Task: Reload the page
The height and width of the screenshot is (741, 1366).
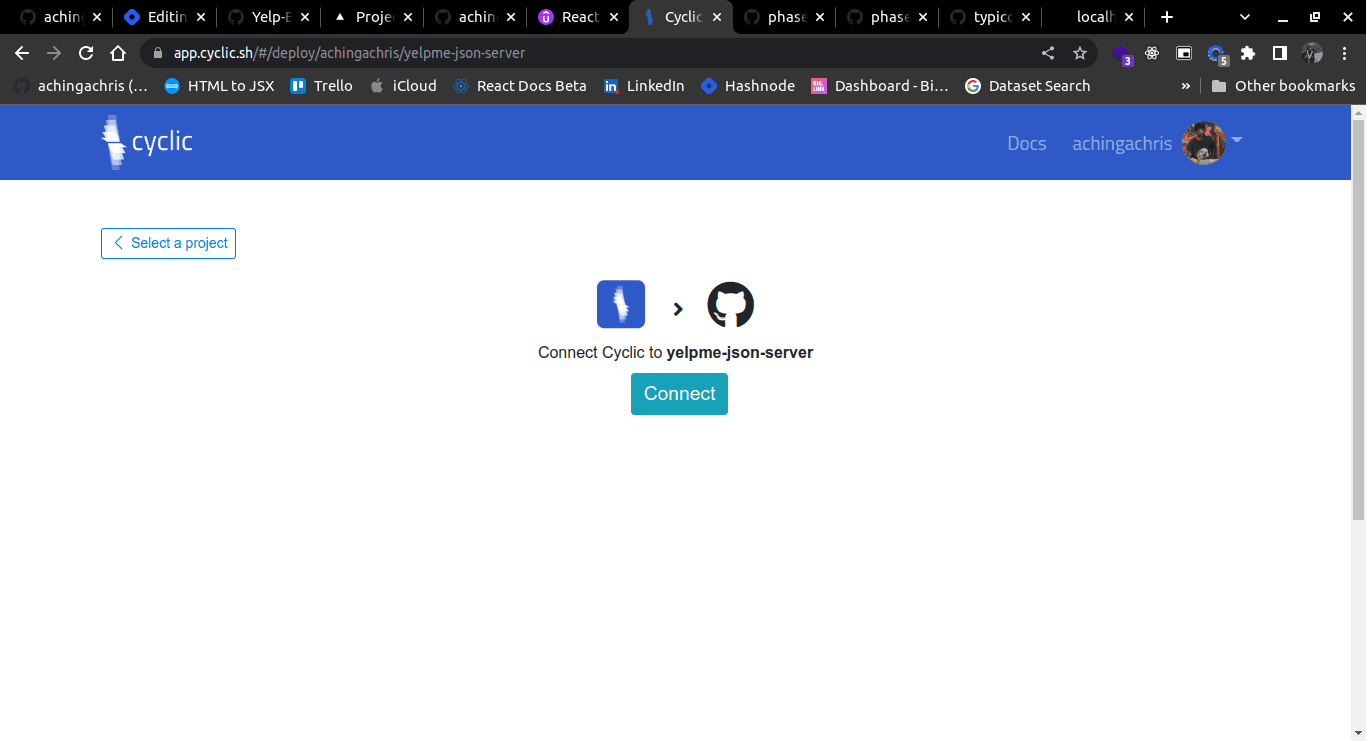Action: (x=86, y=53)
